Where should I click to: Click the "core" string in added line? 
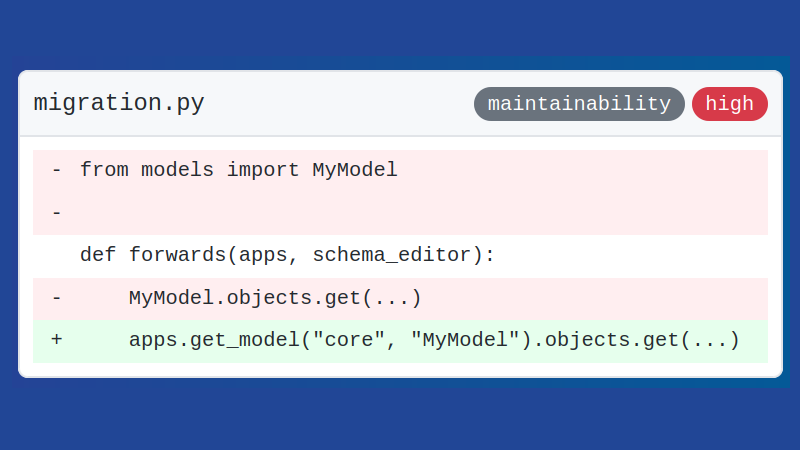click(349, 340)
